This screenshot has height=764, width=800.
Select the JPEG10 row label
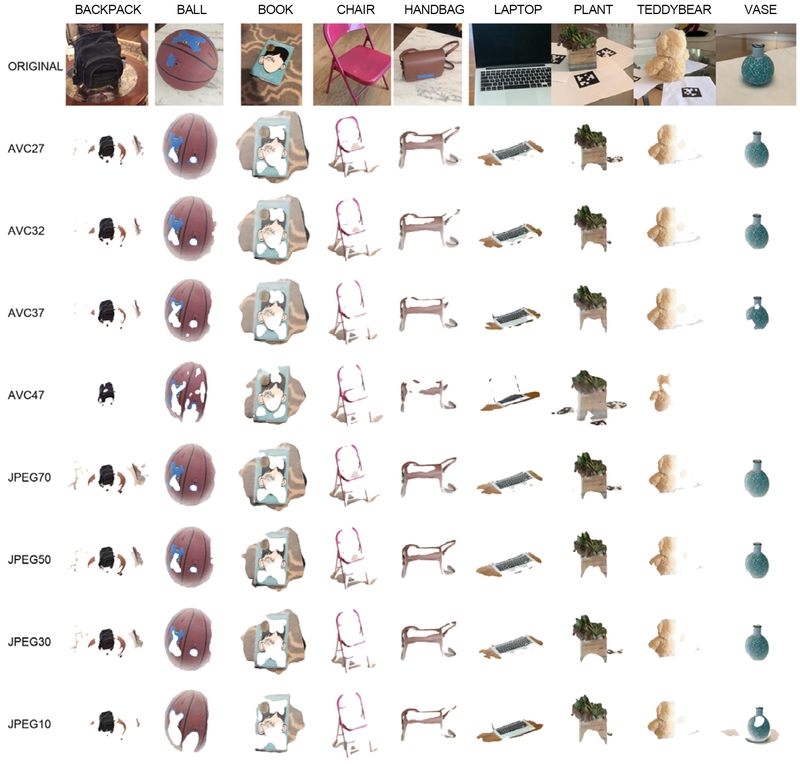29,724
